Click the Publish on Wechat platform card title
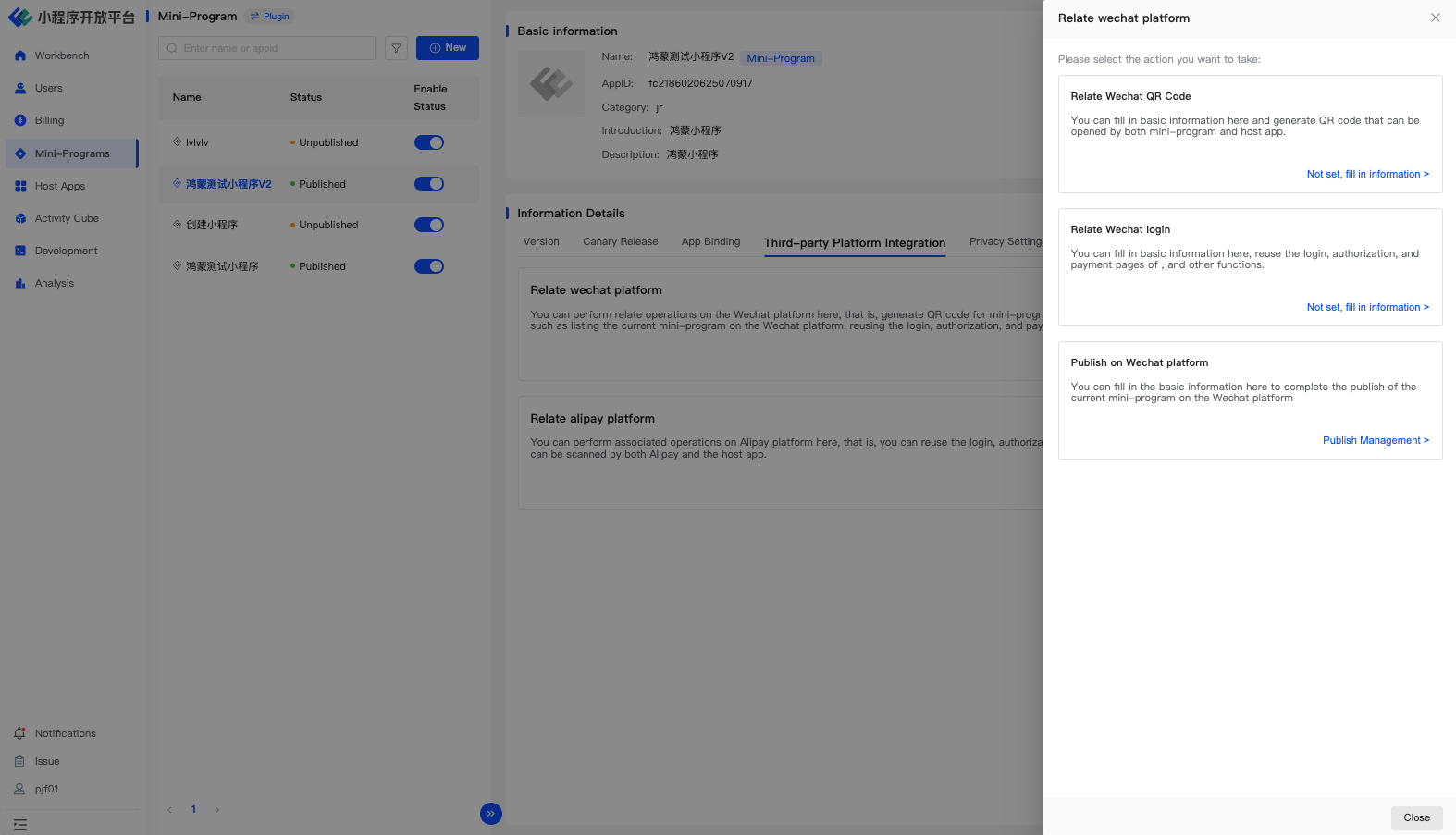 click(1139, 362)
